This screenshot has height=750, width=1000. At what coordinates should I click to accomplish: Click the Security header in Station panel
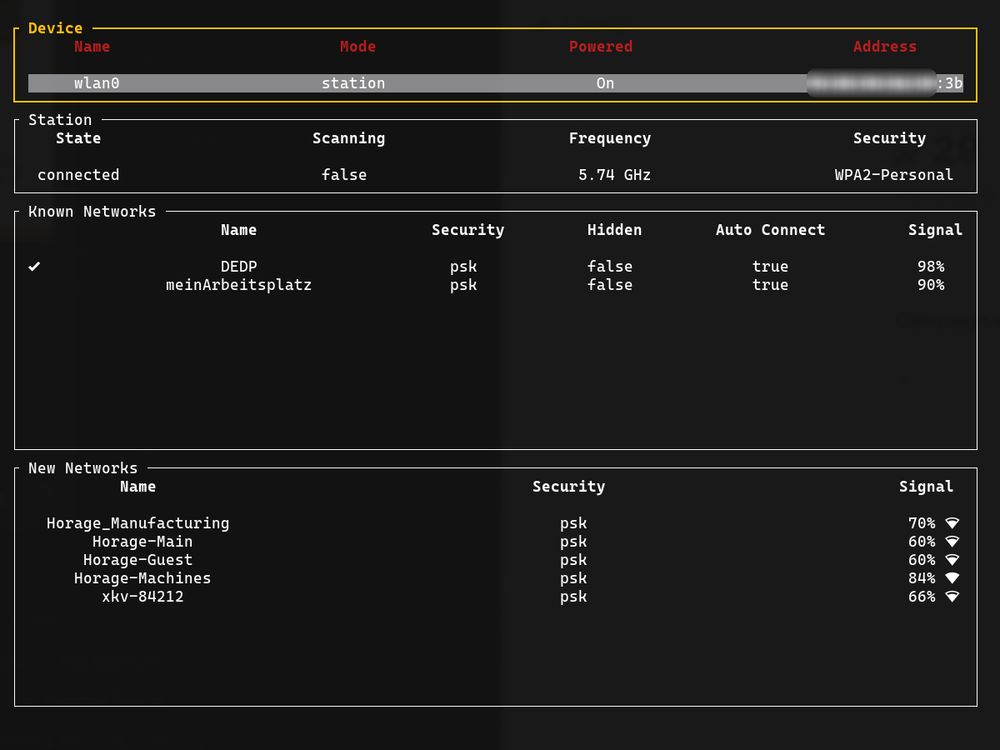[x=890, y=138]
